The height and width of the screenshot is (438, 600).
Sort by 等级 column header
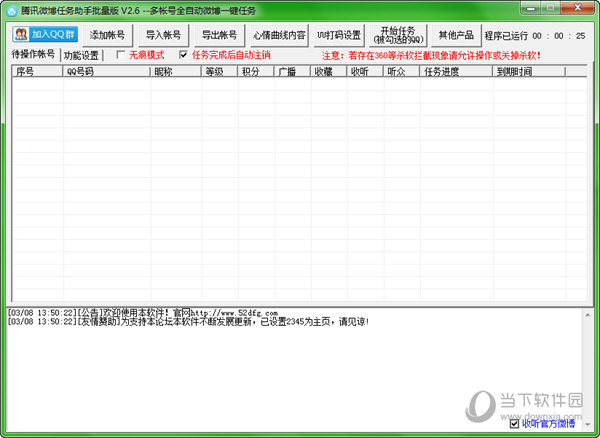[x=220, y=72]
